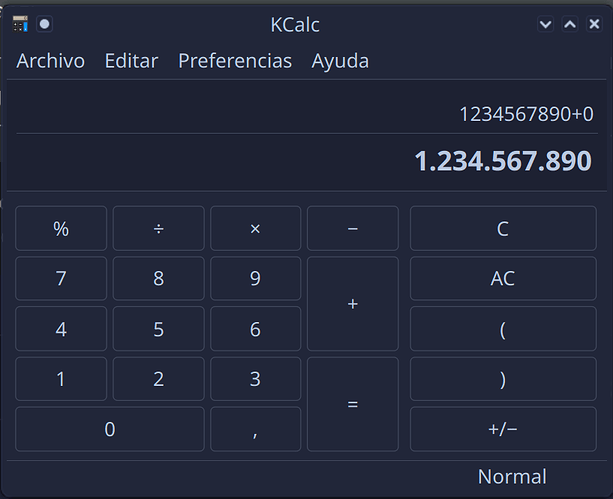
Task: Click the result display showing 1.234.567.890
Action: pos(502,161)
